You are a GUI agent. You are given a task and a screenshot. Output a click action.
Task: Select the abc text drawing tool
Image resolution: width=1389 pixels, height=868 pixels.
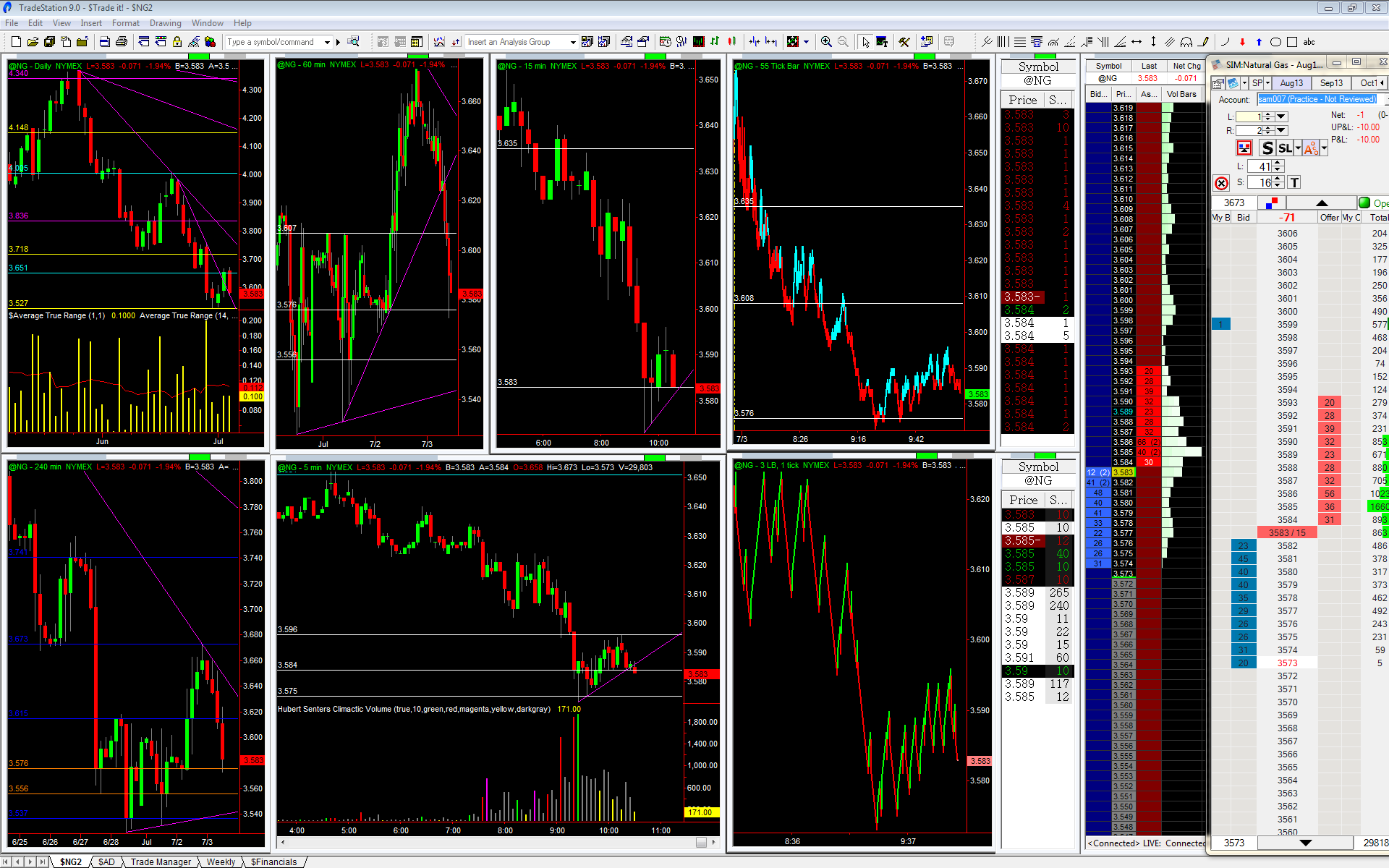[1309, 42]
